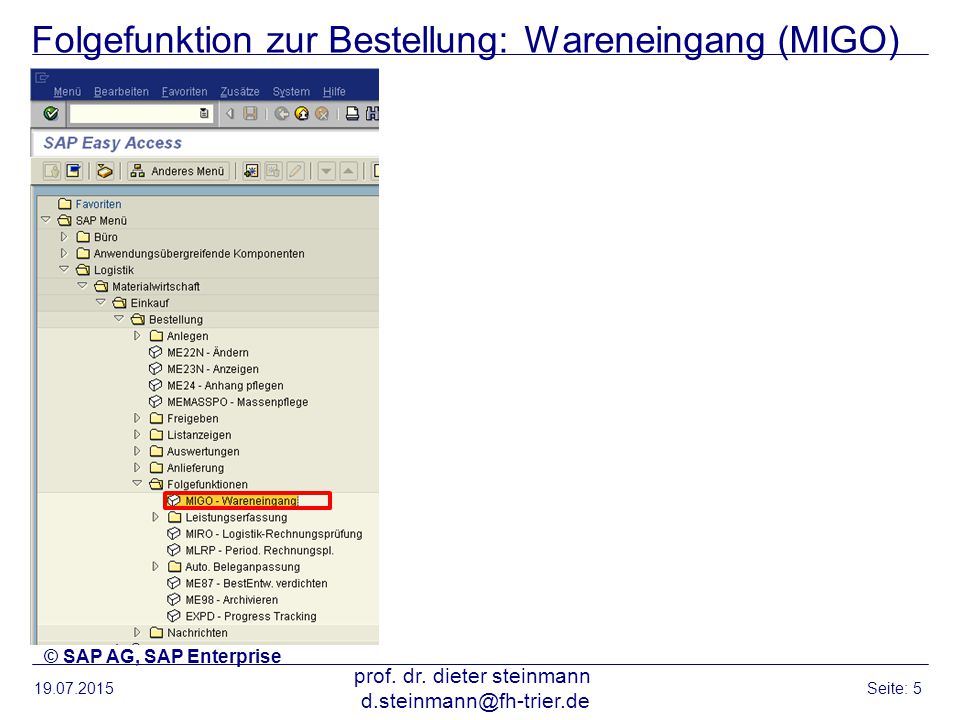Viewport: 960px width, 720px height.
Task: Collapse the Bestellung node
Action: pyautogui.click(x=119, y=318)
